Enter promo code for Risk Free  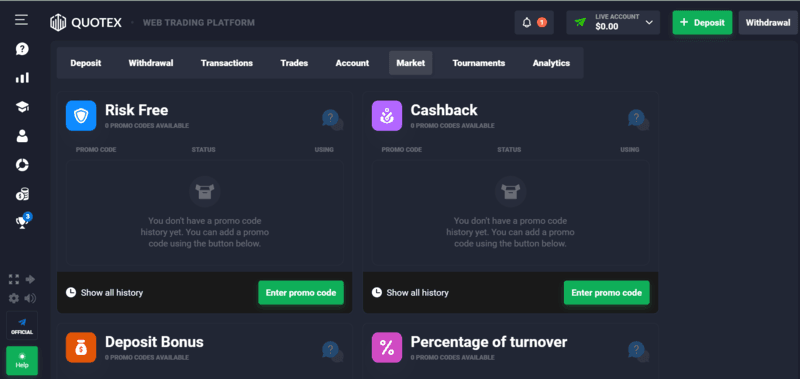[301, 293]
